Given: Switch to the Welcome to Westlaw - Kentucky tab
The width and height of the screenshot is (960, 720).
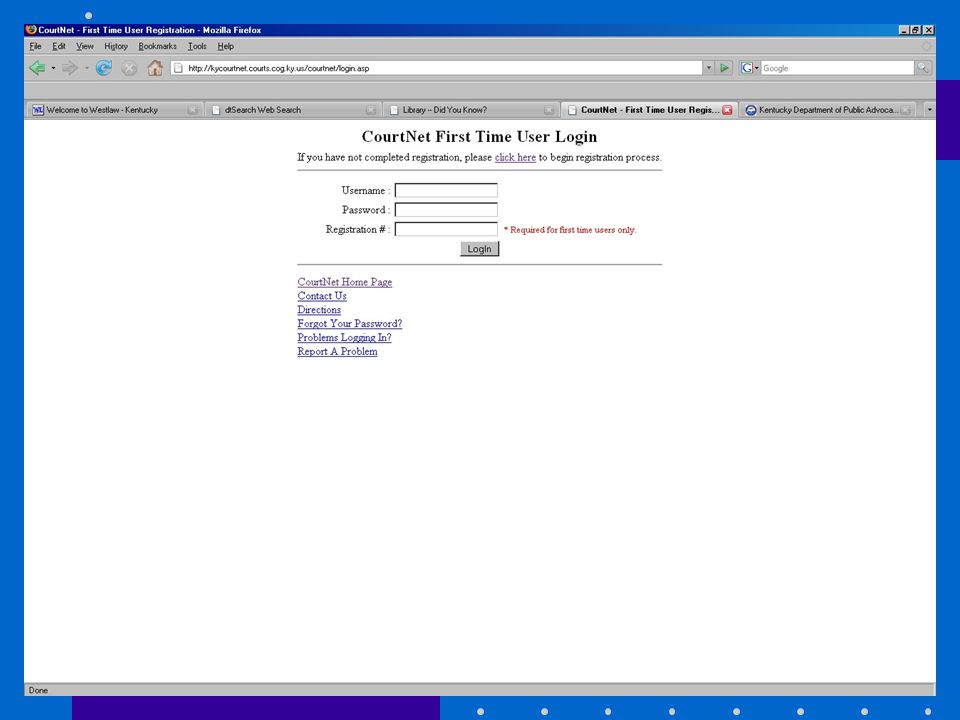Looking at the screenshot, I should point(114,110).
